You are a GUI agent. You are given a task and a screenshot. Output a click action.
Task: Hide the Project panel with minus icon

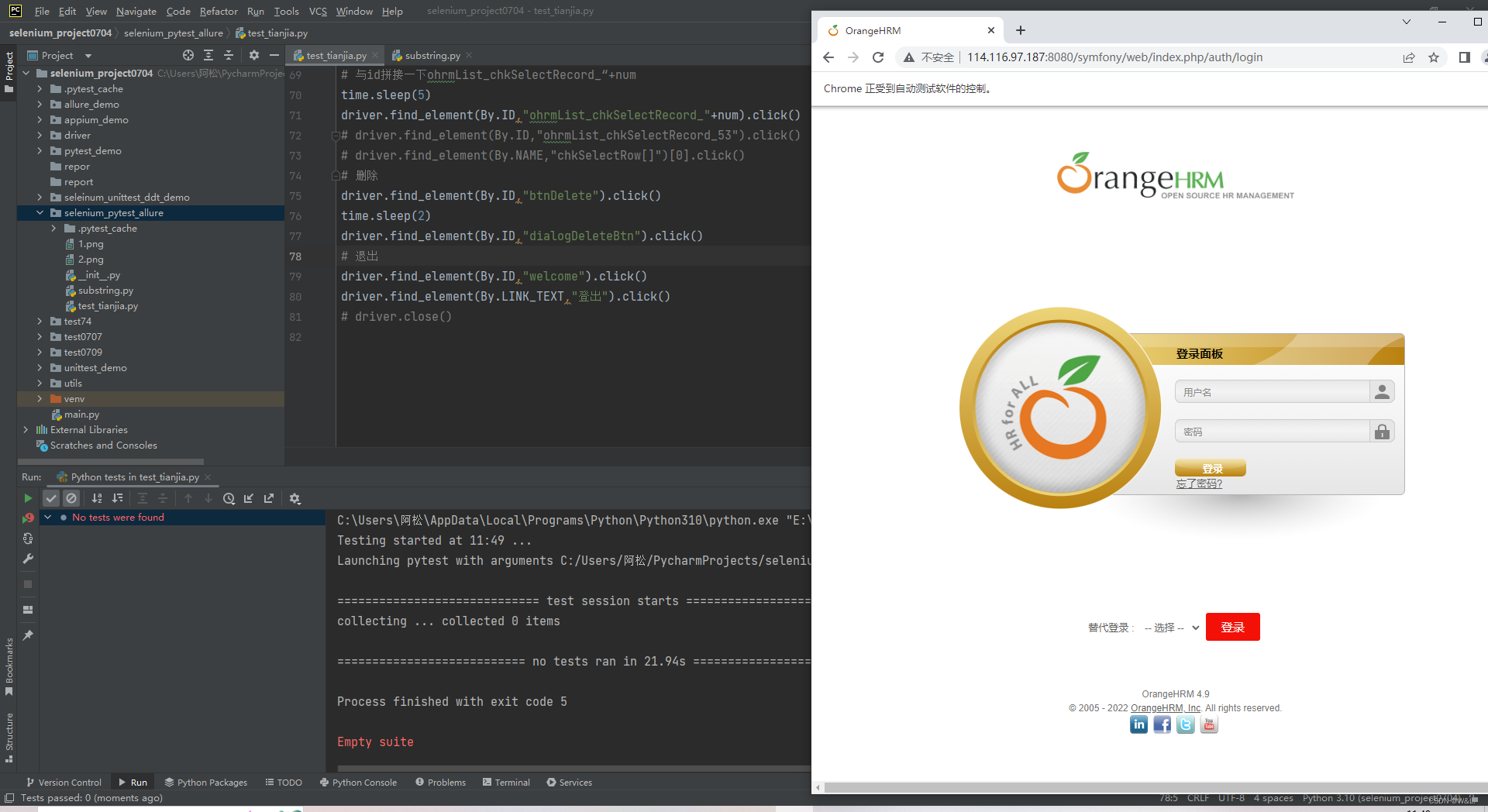coord(274,55)
